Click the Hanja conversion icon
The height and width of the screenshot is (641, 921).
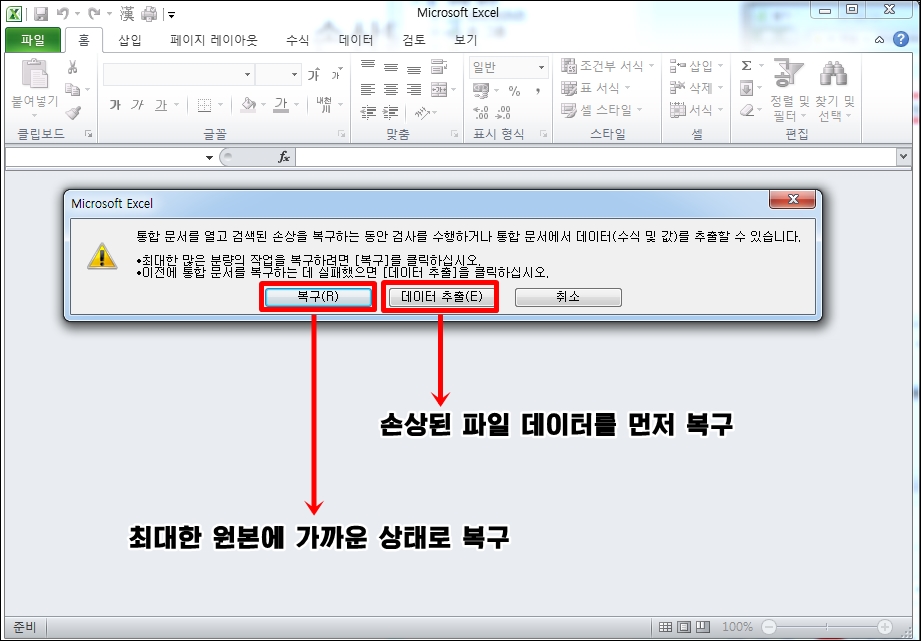(x=127, y=13)
